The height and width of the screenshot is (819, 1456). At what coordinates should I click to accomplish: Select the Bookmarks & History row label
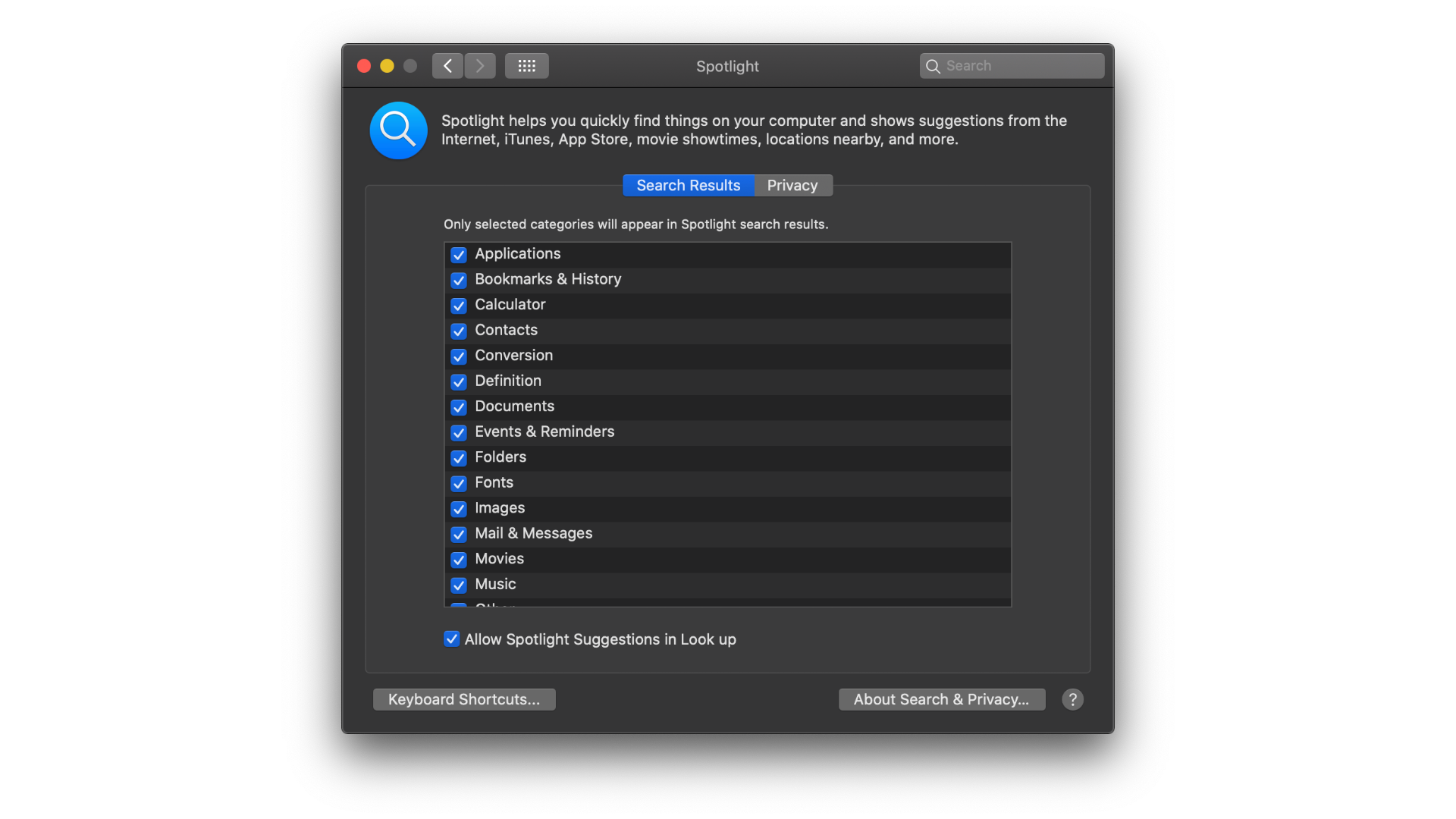pyautogui.click(x=548, y=279)
